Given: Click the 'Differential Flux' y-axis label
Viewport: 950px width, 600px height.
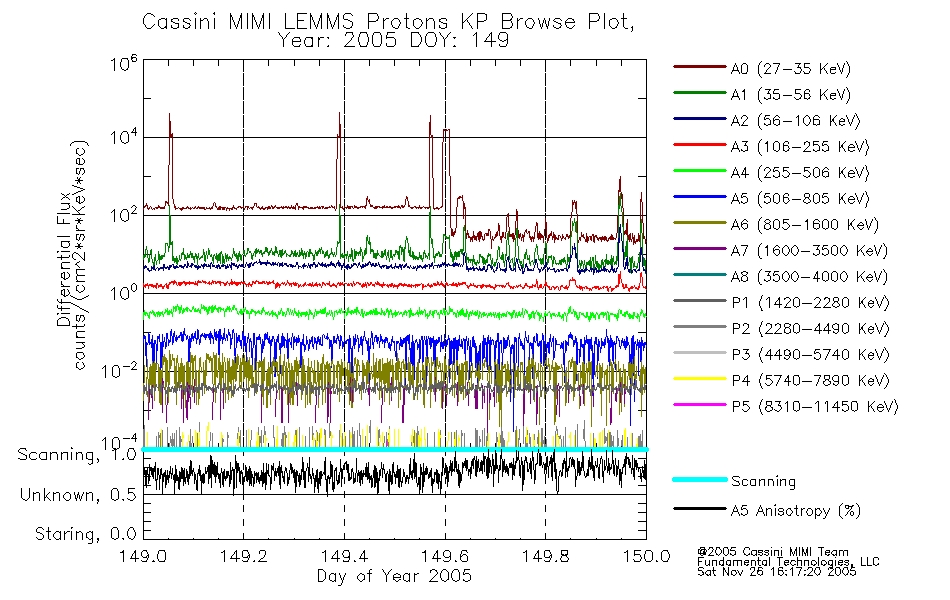Looking at the screenshot, I should point(64,259).
